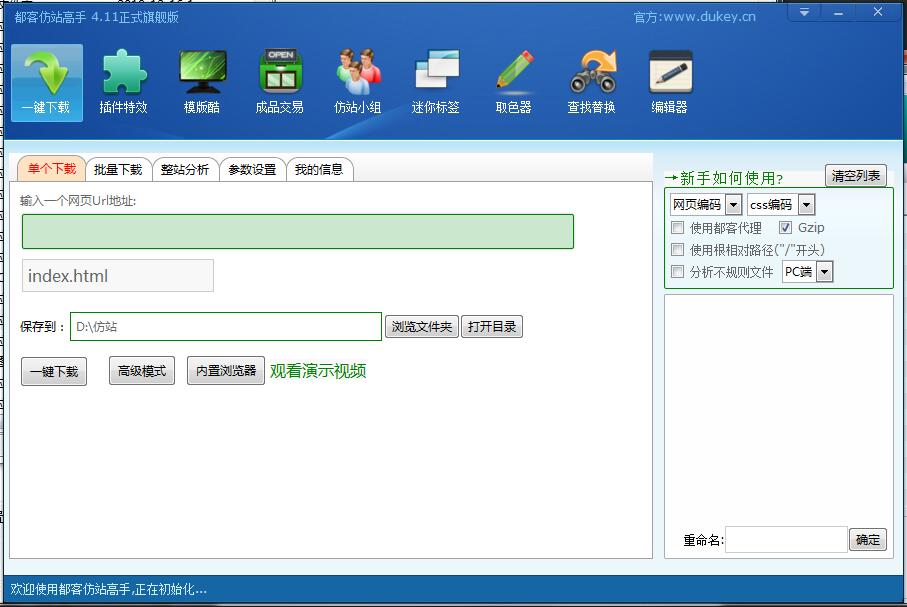Open the 编辑器 notepad icon

(x=669, y=75)
